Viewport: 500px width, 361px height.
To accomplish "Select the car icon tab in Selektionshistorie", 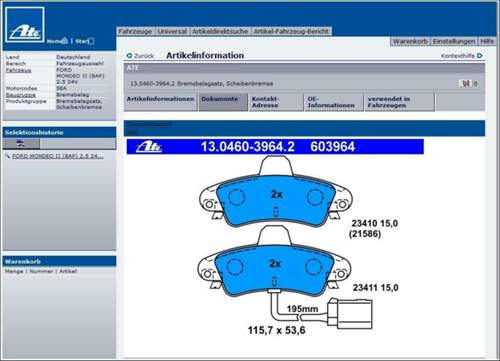I will click(x=21, y=144).
